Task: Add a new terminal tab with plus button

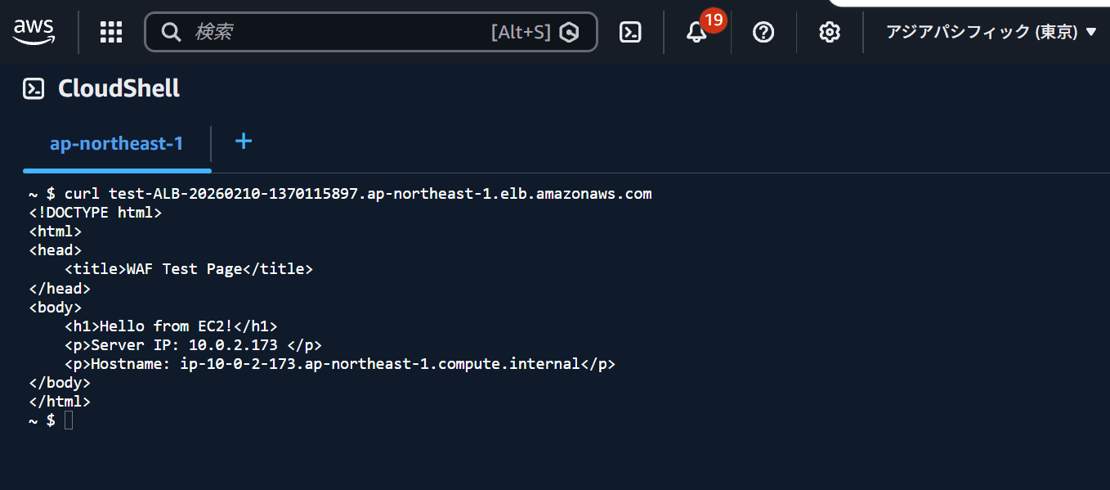Action: pyautogui.click(x=243, y=141)
